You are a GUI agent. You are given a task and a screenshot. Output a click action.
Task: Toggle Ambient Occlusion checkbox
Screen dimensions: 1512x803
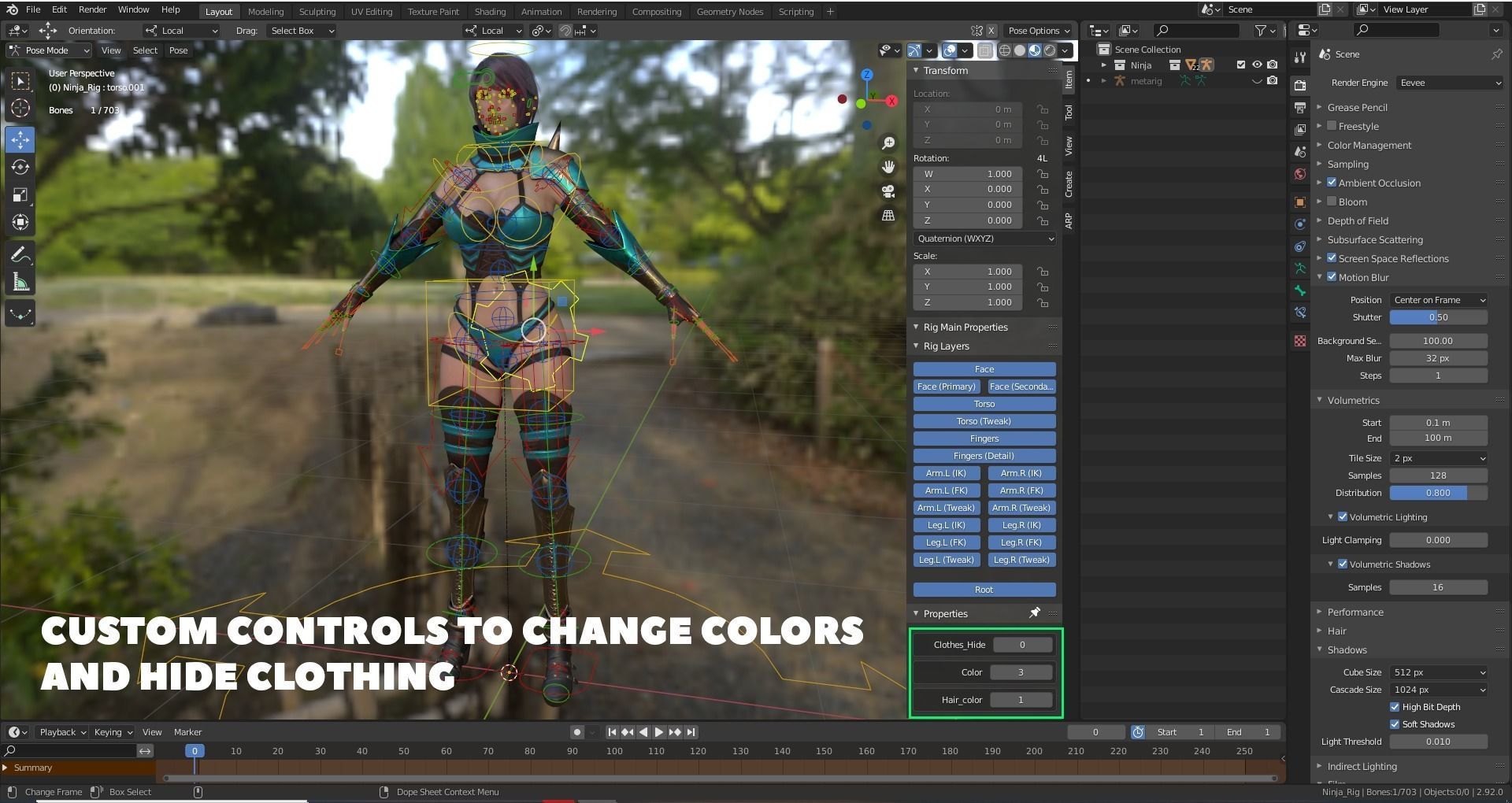1332,183
